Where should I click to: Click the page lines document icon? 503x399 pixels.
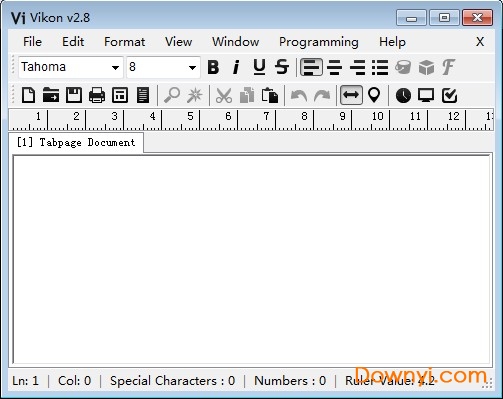pos(143,95)
